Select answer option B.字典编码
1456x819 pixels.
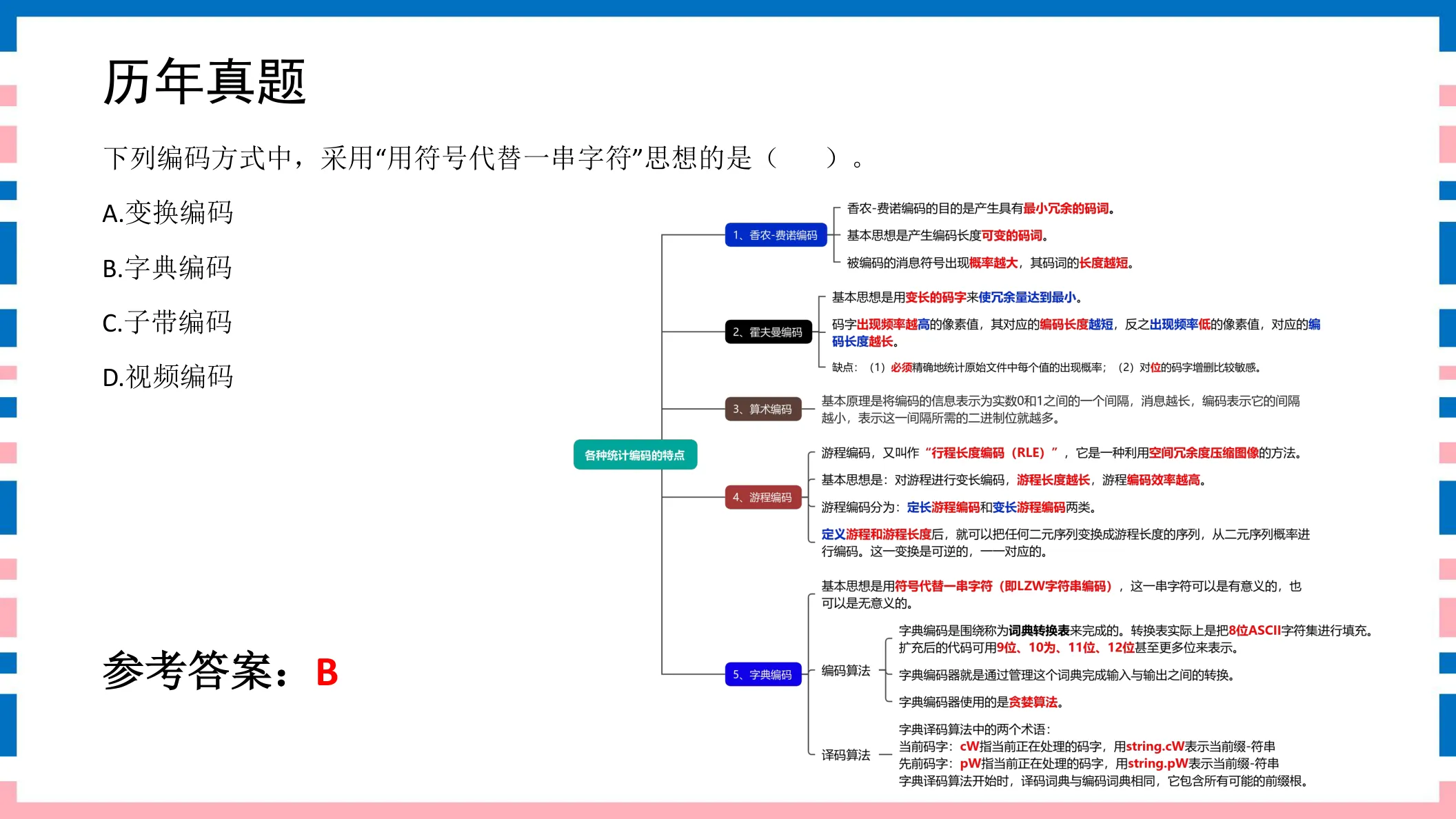(168, 267)
